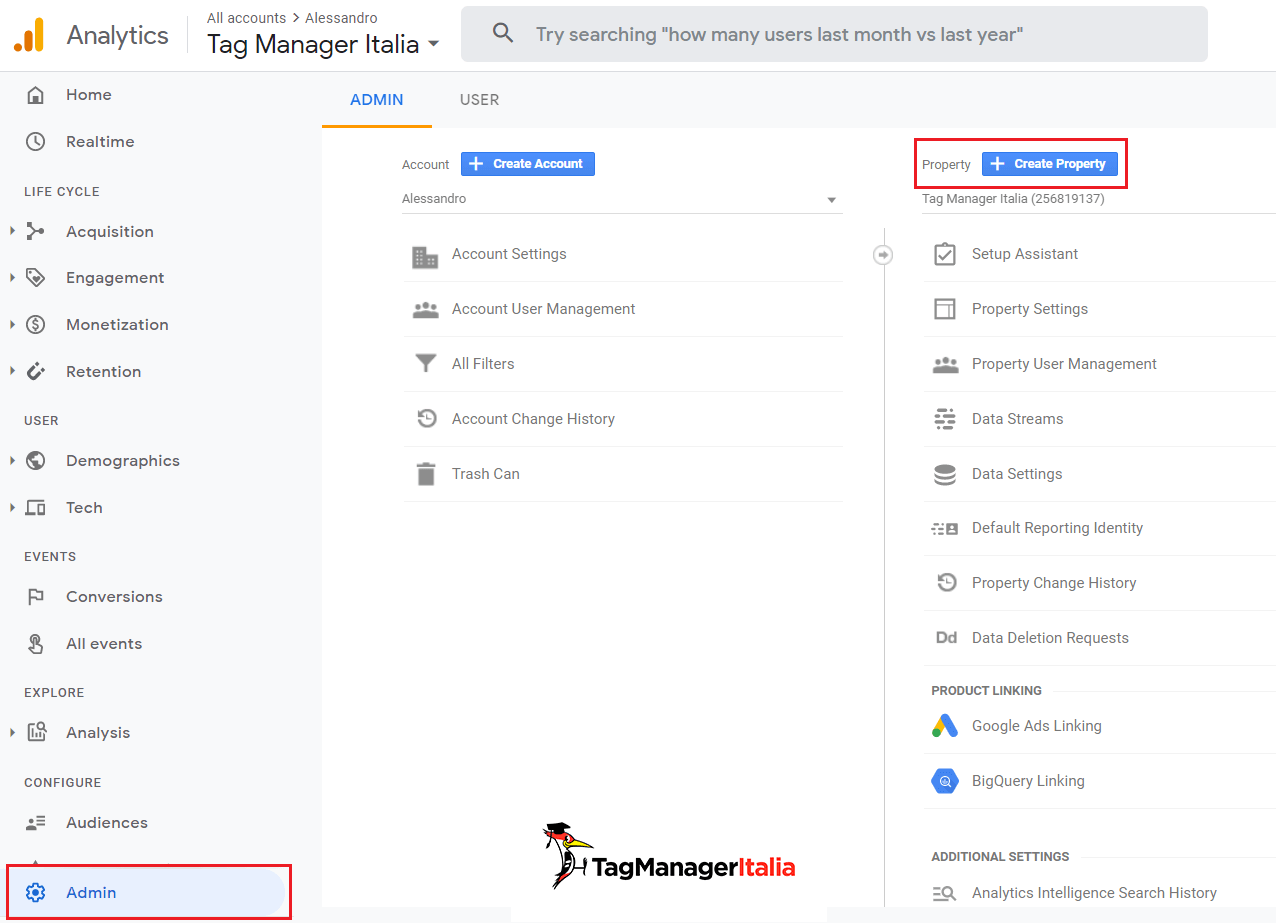The height and width of the screenshot is (923, 1276).
Task: Click the Tech devices icon
Action: tap(35, 507)
